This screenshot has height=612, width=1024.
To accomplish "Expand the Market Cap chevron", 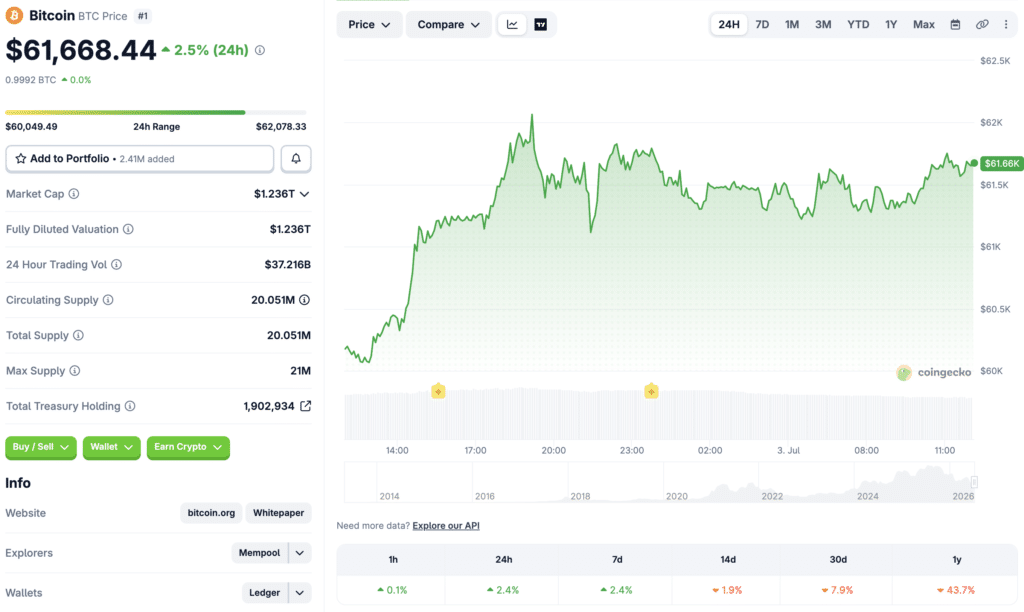I will coord(304,194).
